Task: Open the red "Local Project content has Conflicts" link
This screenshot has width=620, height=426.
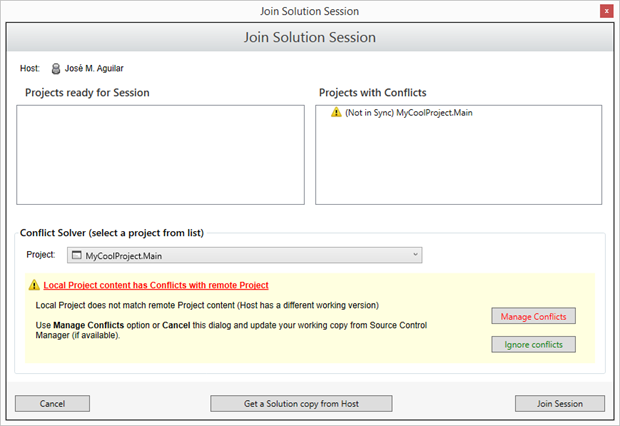Action: point(156,285)
